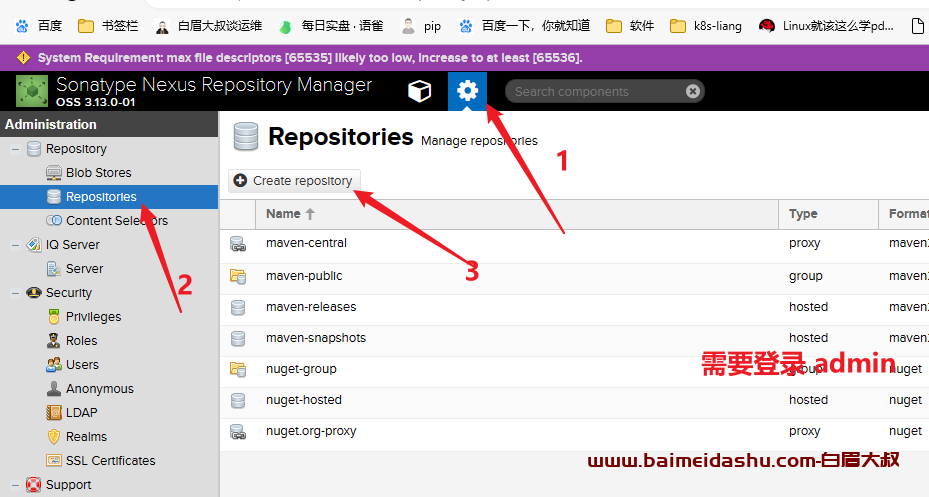Click the maven-releases hosted icon
The height and width of the screenshot is (497, 929).
tap(238, 307)
